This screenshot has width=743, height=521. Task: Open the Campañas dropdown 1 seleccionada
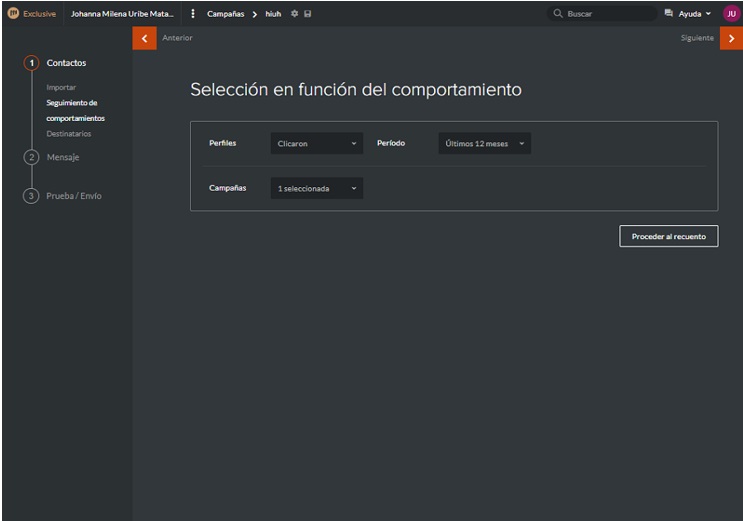pos(316,188)
